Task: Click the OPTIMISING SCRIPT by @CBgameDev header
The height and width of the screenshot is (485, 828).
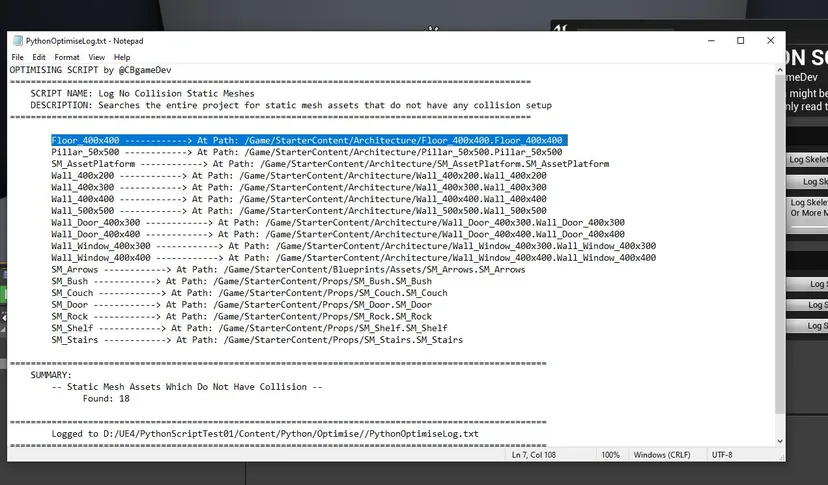Action: pos(90,70)
